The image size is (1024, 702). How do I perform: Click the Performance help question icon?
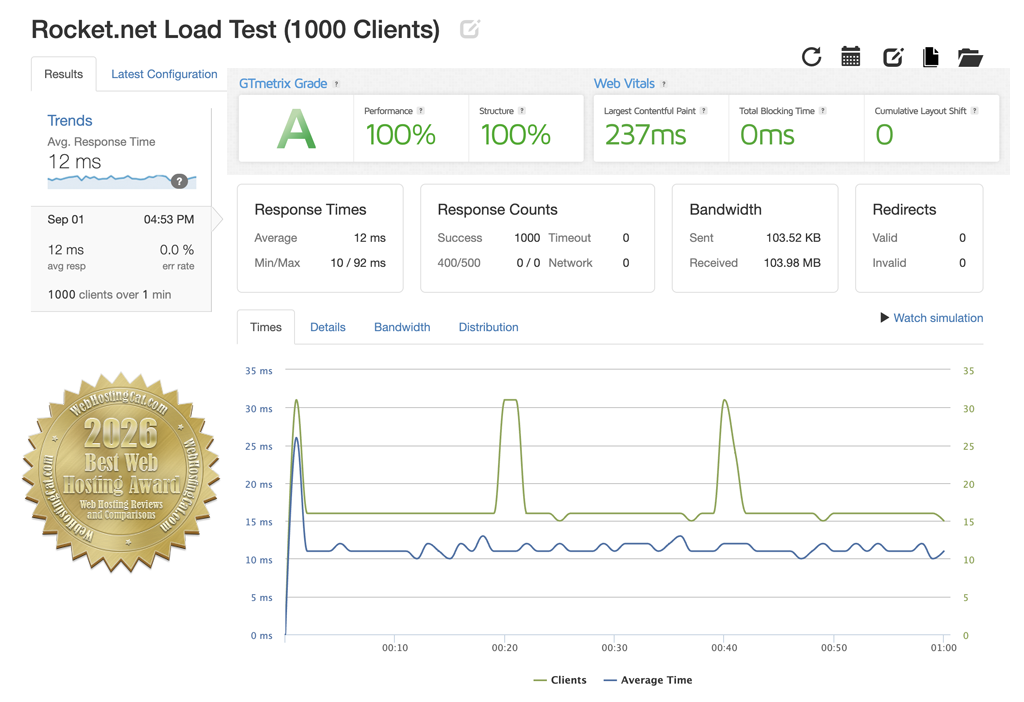(421, 111)
